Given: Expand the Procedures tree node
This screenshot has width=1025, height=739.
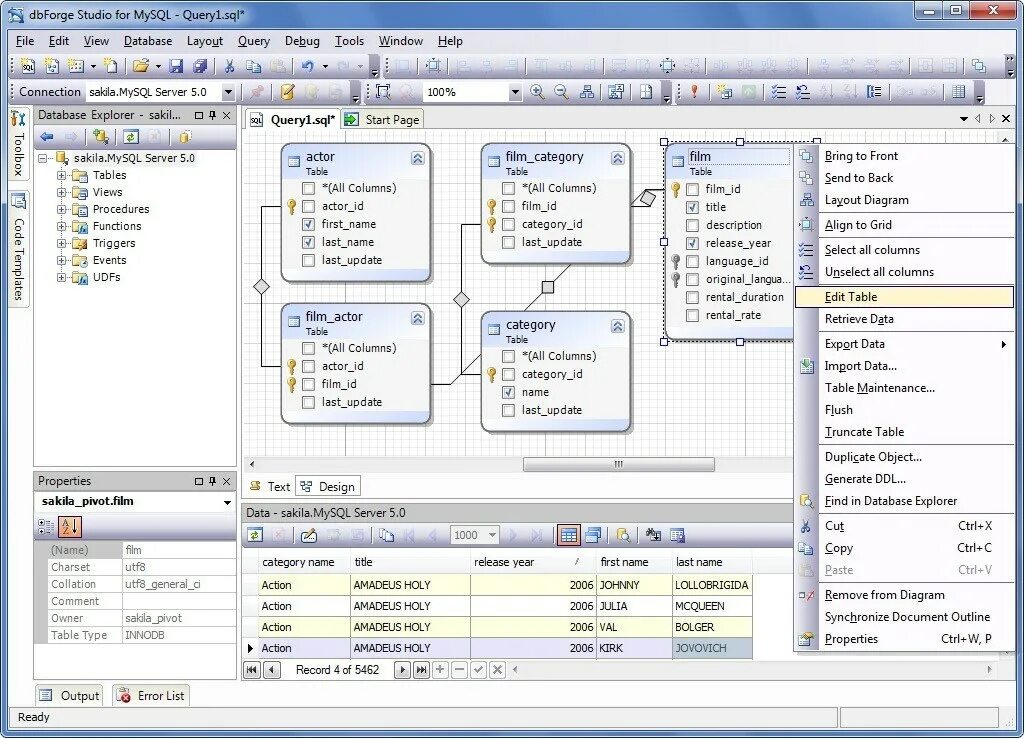Looking at the screenshot, I should click(x=61, y=209).
